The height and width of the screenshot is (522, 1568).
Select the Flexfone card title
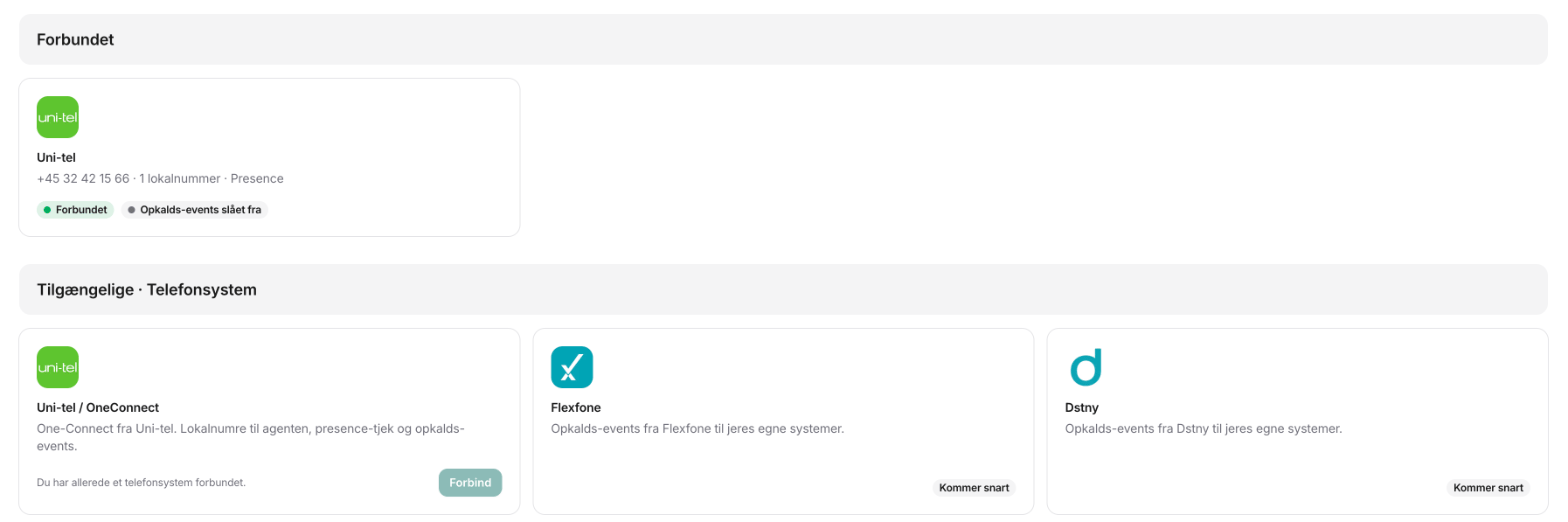point(576,407)
